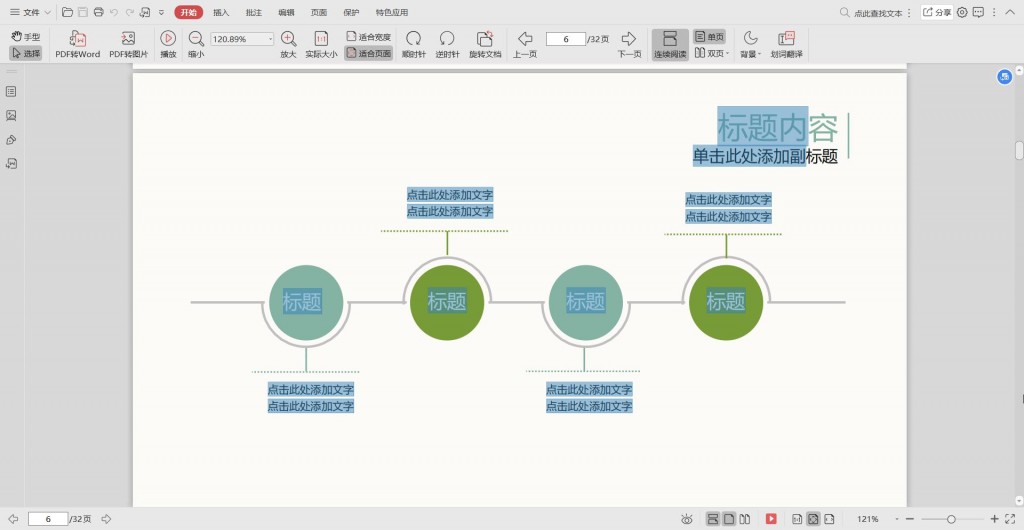
Task: Click the 实际大小 icon
Action: point(321,39)
